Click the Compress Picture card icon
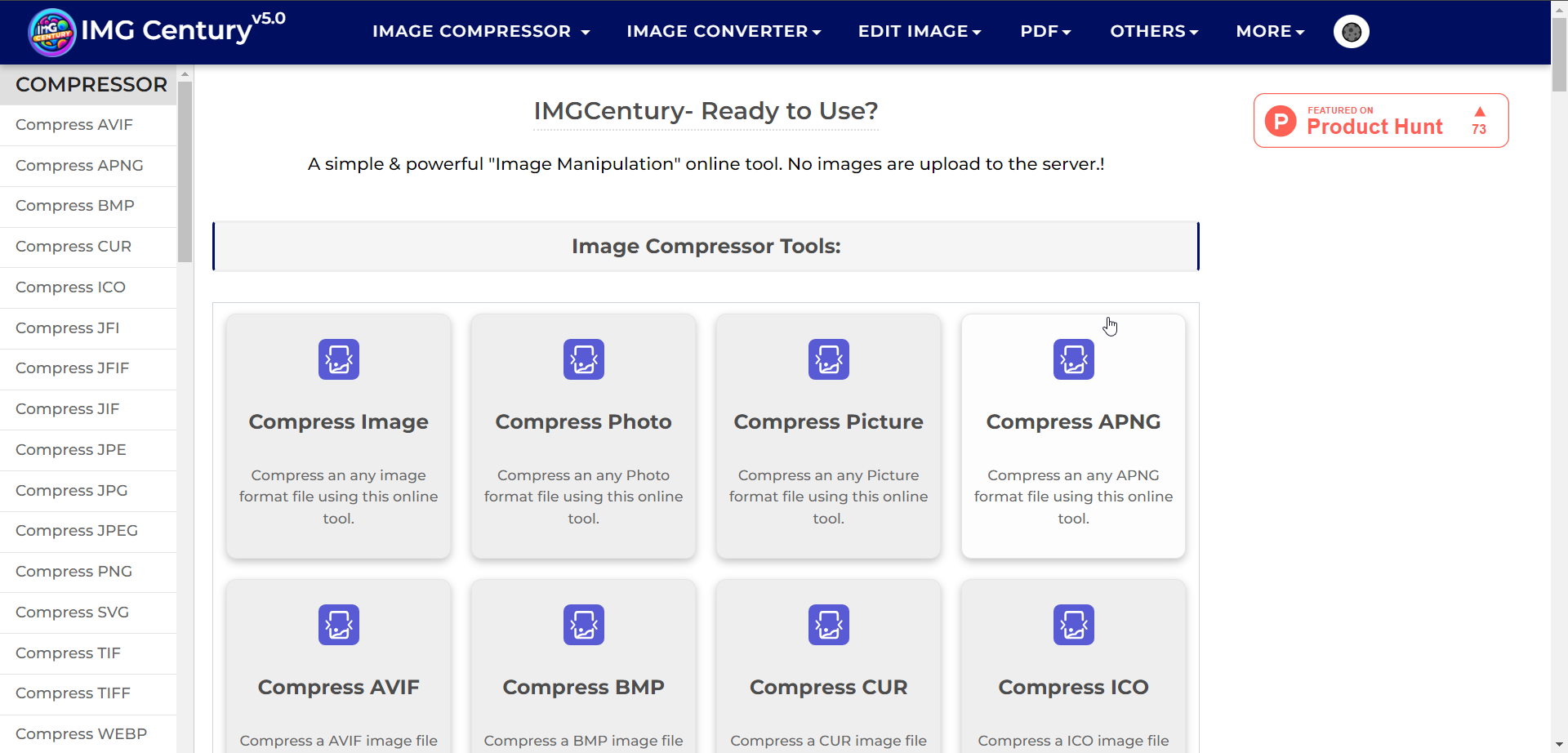 point(829,359)
